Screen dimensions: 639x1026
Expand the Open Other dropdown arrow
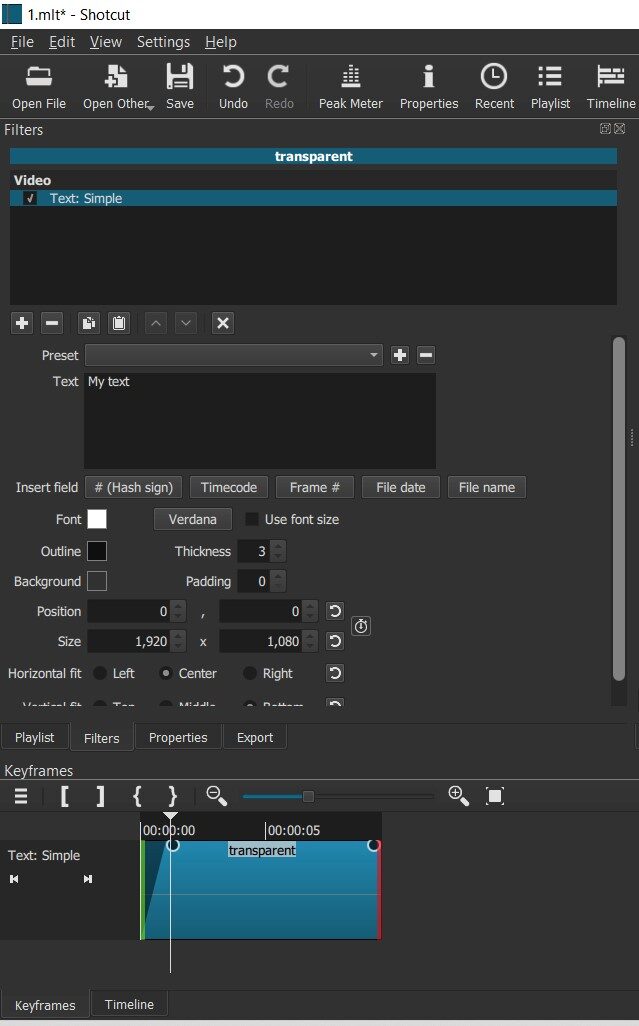click(150, 106)
